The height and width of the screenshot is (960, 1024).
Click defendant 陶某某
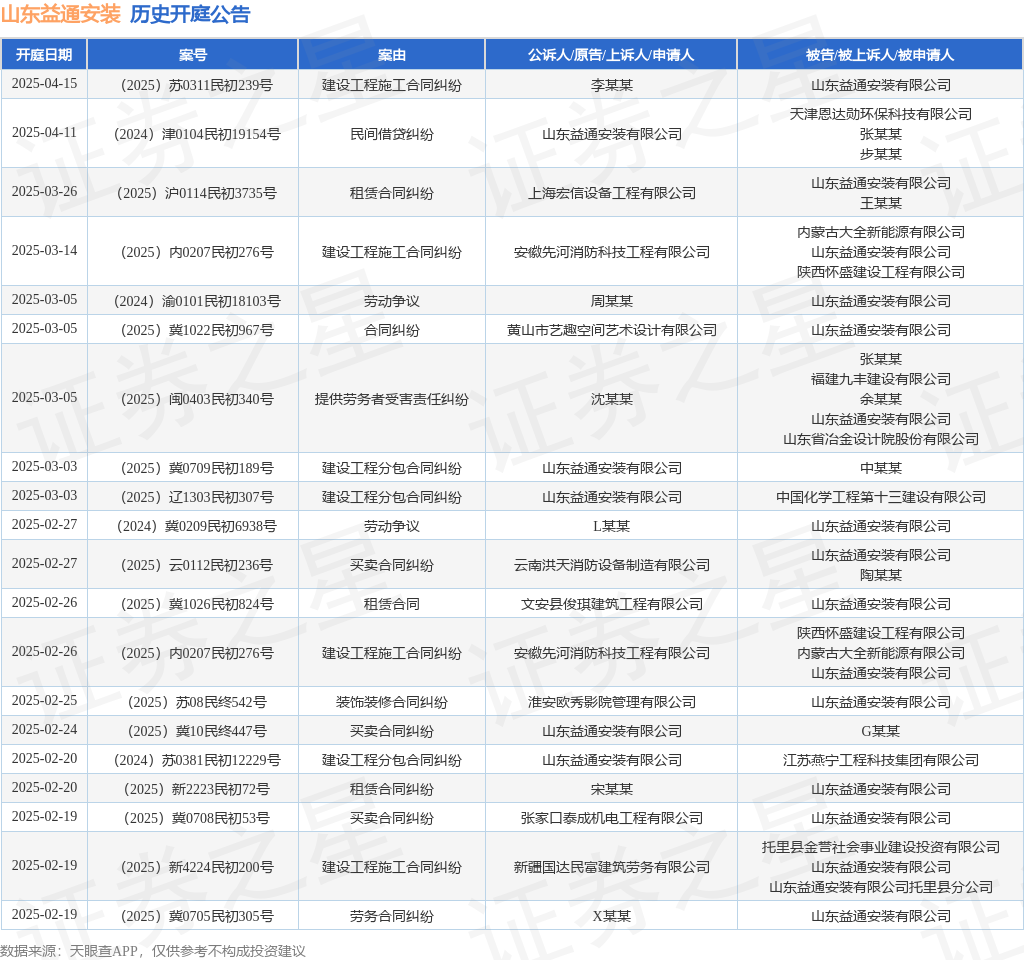pyautogui.click(x=880, y=575)
